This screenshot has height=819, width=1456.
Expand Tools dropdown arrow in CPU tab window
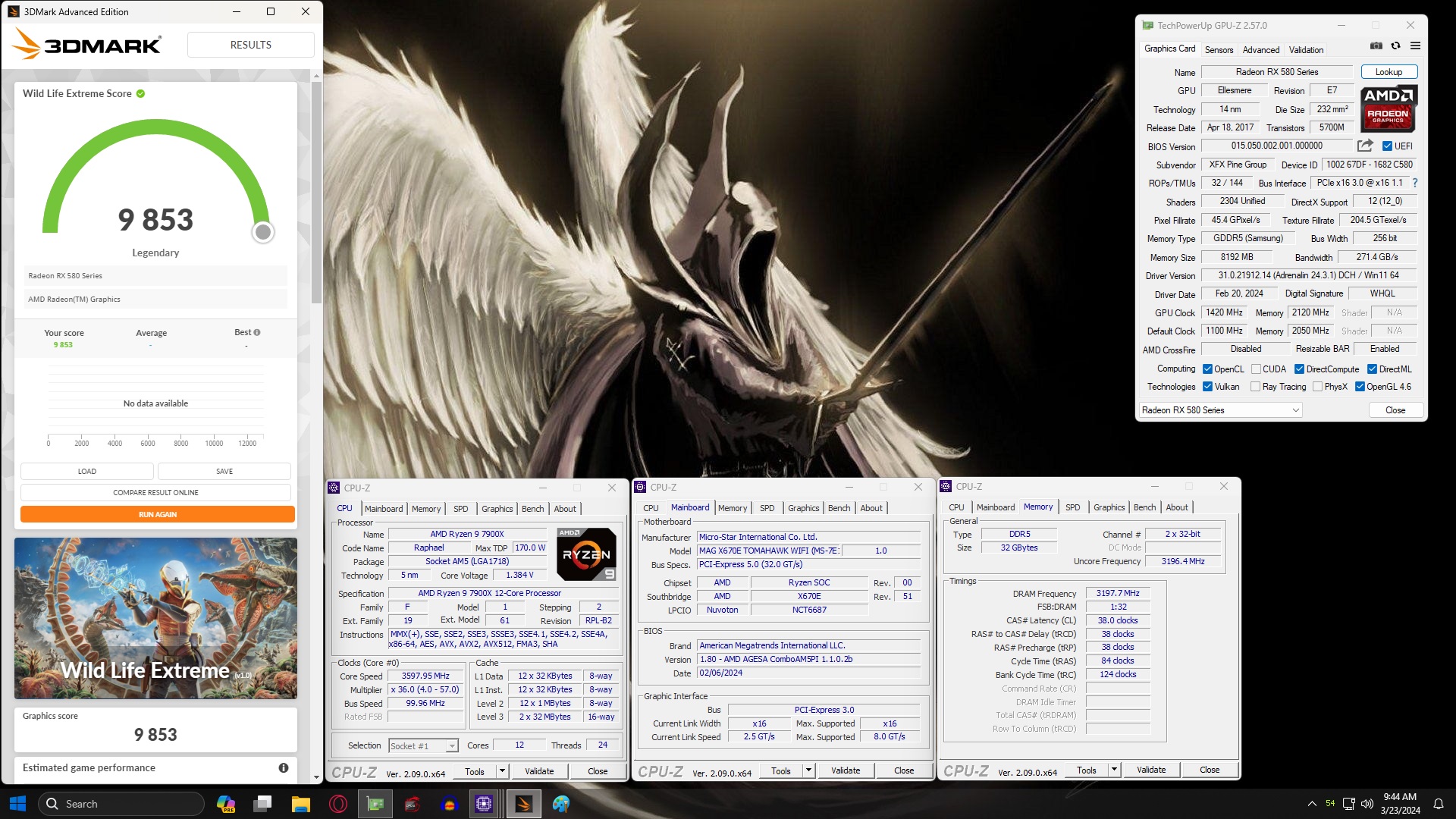click(x=502, y=771)
